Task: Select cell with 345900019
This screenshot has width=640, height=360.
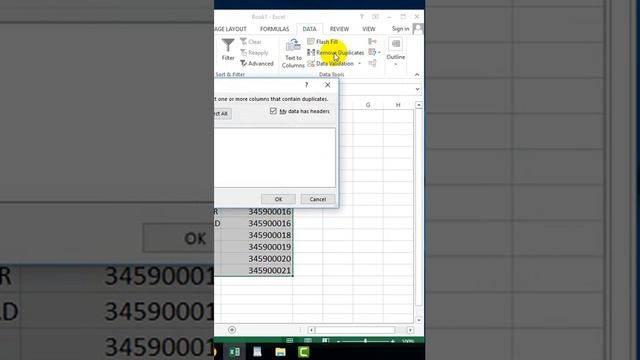Action: (257, 247)
